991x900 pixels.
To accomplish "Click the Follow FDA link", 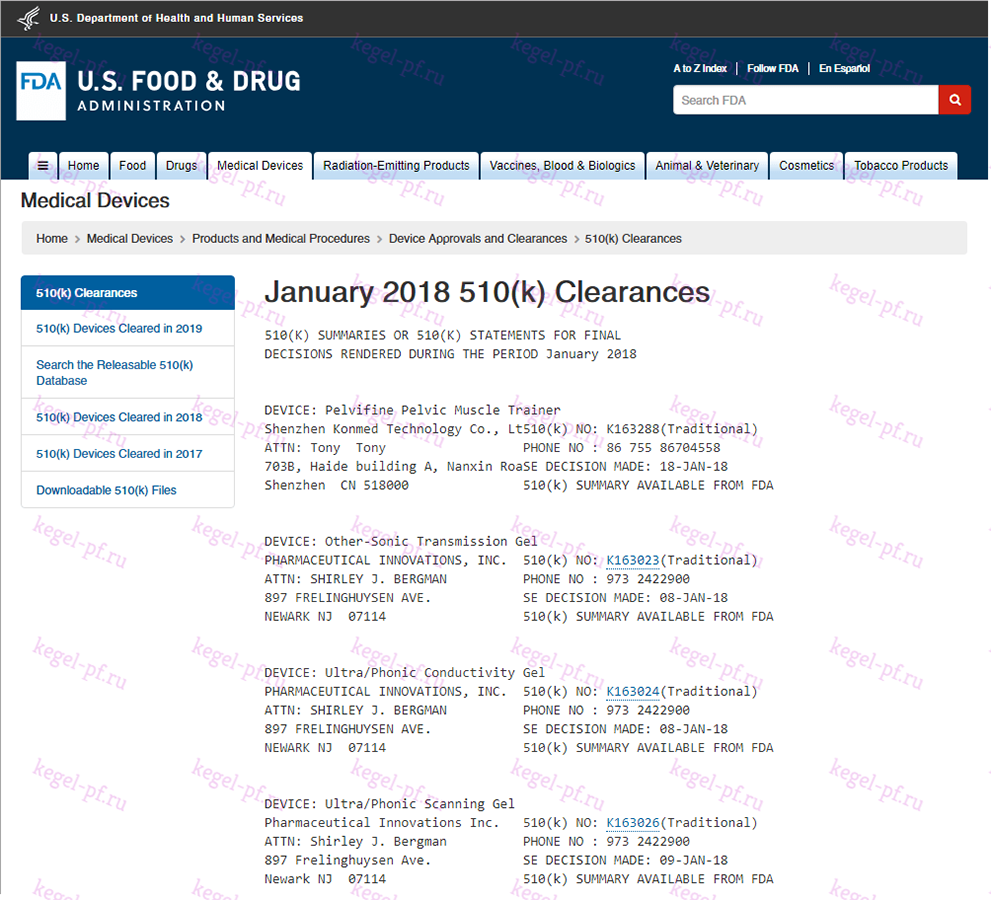I will (x=772, y=68).
